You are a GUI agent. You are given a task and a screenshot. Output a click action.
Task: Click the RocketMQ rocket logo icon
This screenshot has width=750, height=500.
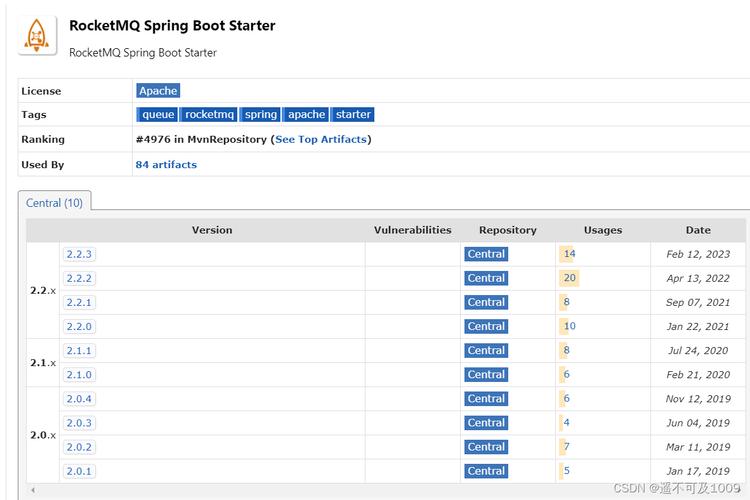(x=38, y=36)
